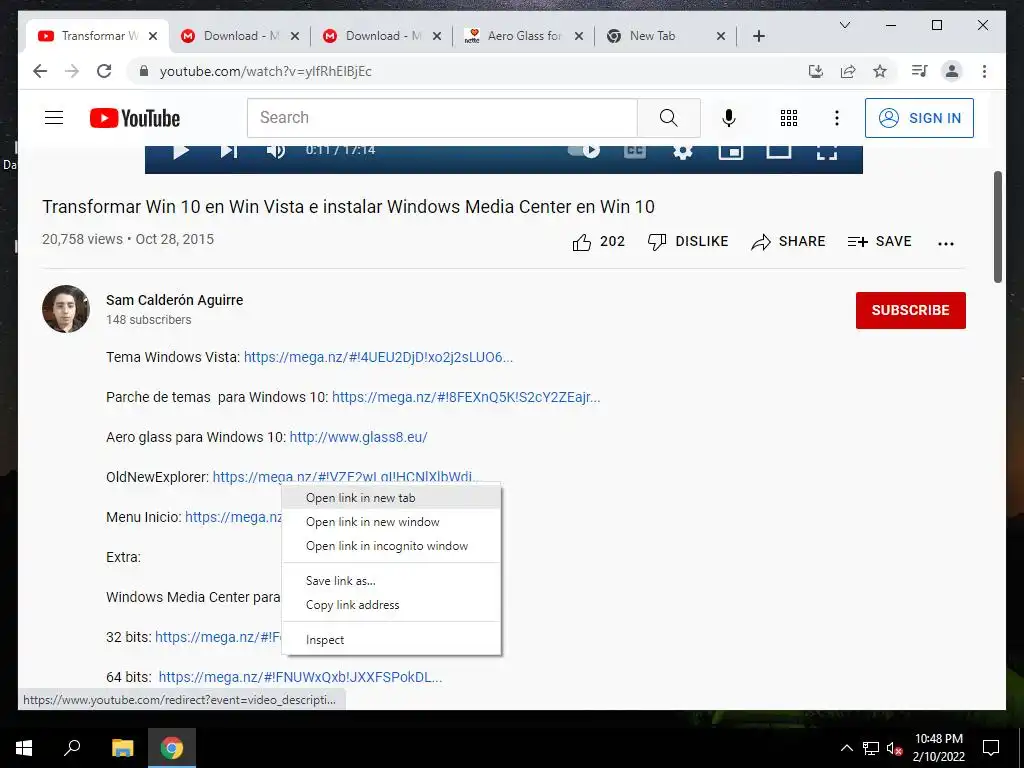Open Sam Calderón Aguirre channel name

174,300
